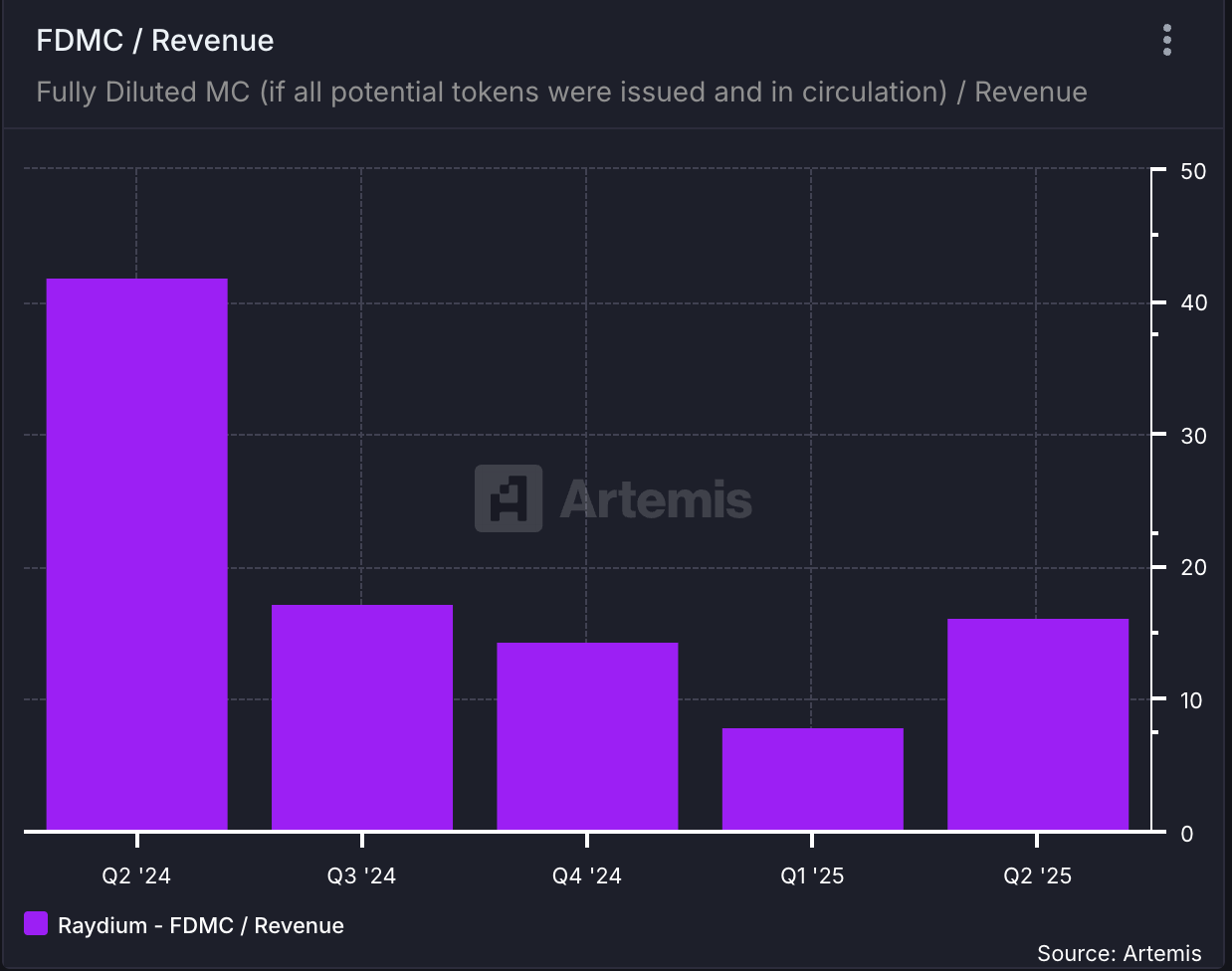Click the FDMC / Revenue chart title
This screenshot has width=1232, height=971.
[155, 41]
